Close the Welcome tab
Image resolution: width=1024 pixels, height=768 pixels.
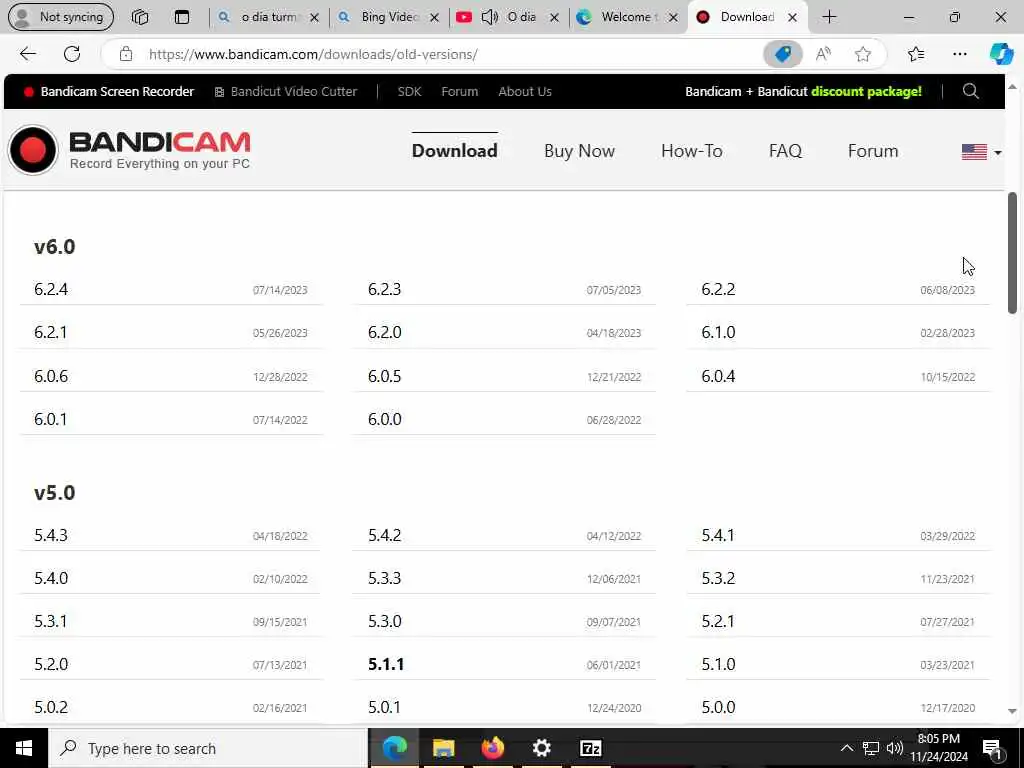pos(673,18)
